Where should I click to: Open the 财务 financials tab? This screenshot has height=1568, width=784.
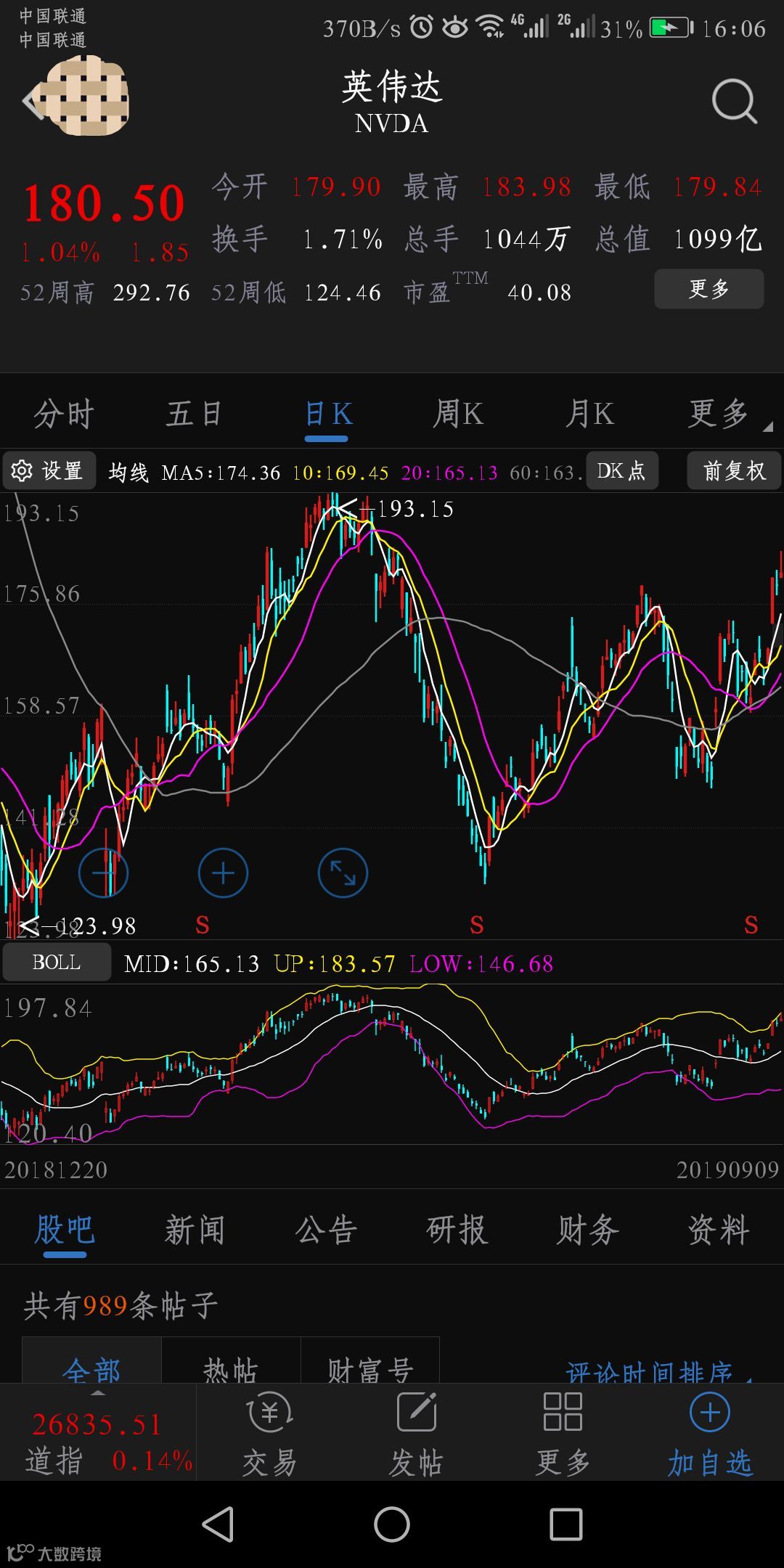click(588, 1230)
